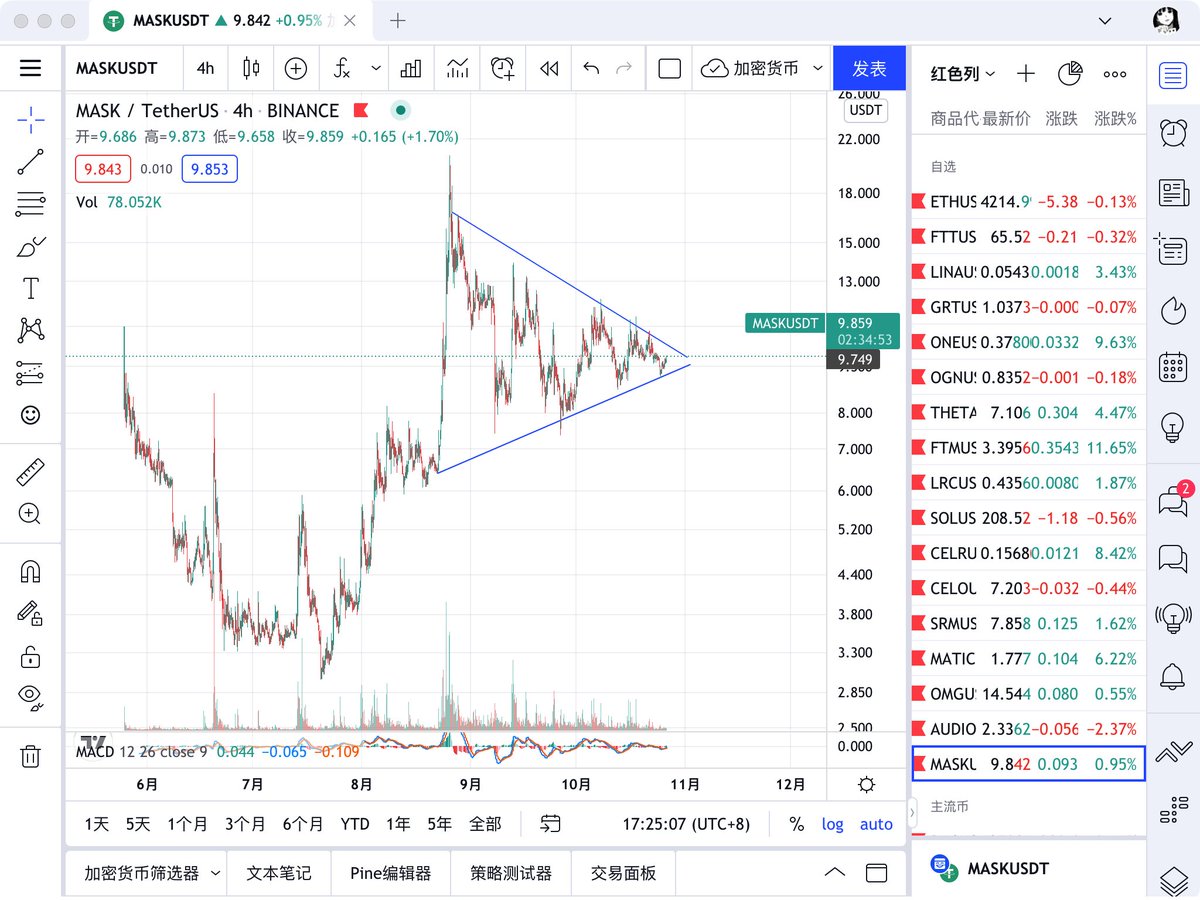Toggle the auto scale option

point(876,824)
